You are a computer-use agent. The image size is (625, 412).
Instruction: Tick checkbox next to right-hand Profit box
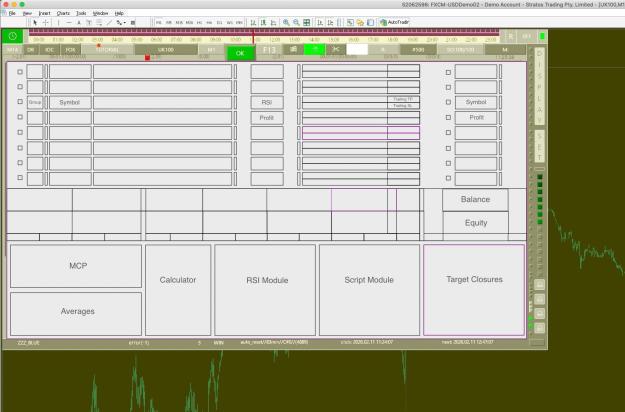click(448, 118)
